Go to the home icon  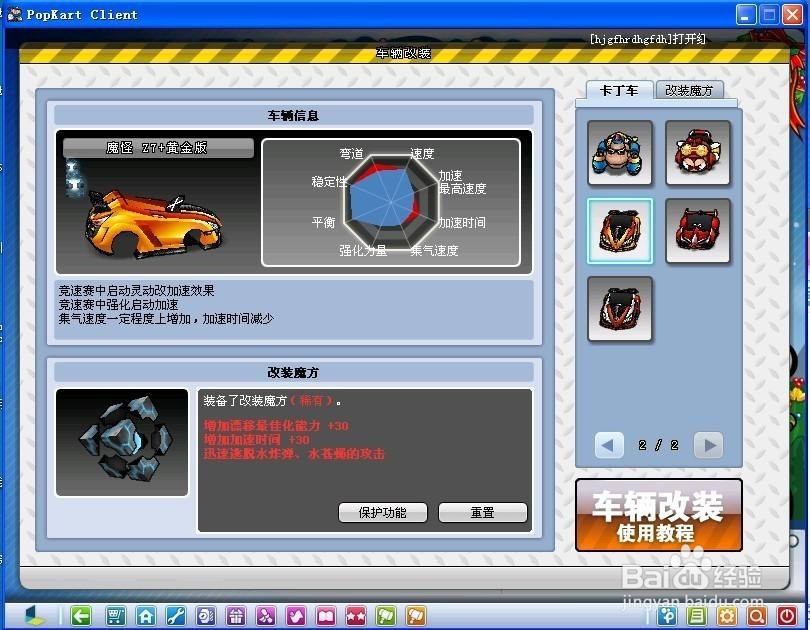[x=146, y=616]
